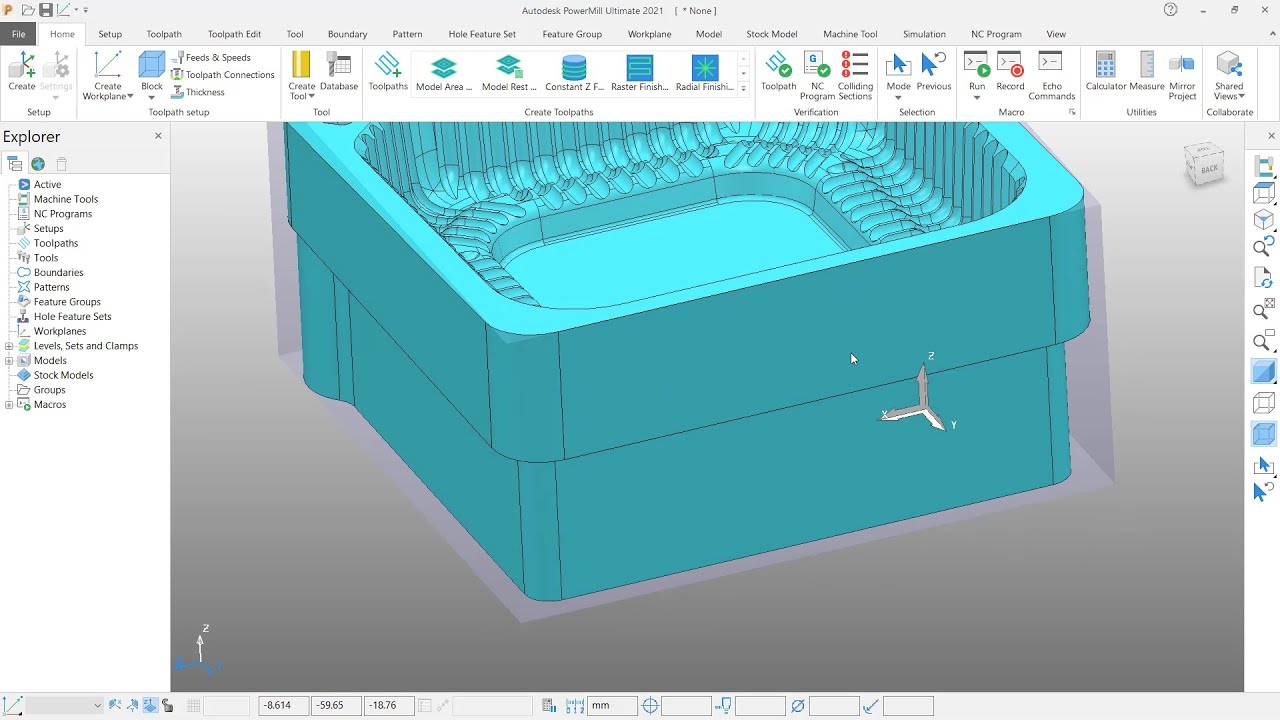Switch to the Toolpath Edit tab

[x=234, y=34]
